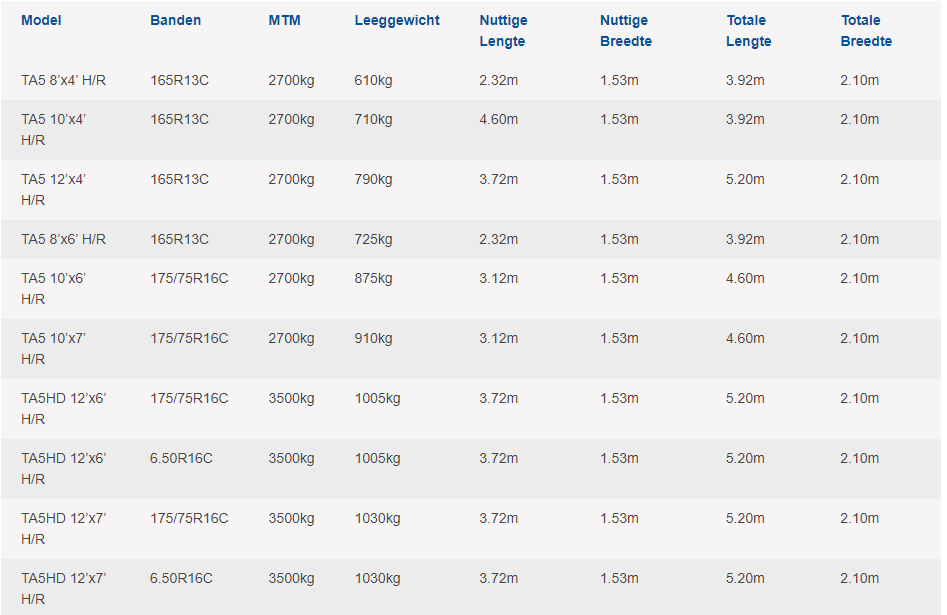
Task: Click the 725kg weight cell
Action: pos(373,239)
